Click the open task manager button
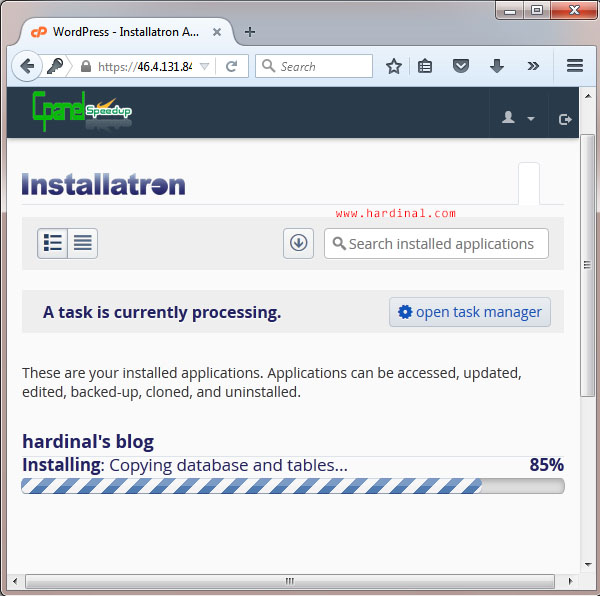 470,312
